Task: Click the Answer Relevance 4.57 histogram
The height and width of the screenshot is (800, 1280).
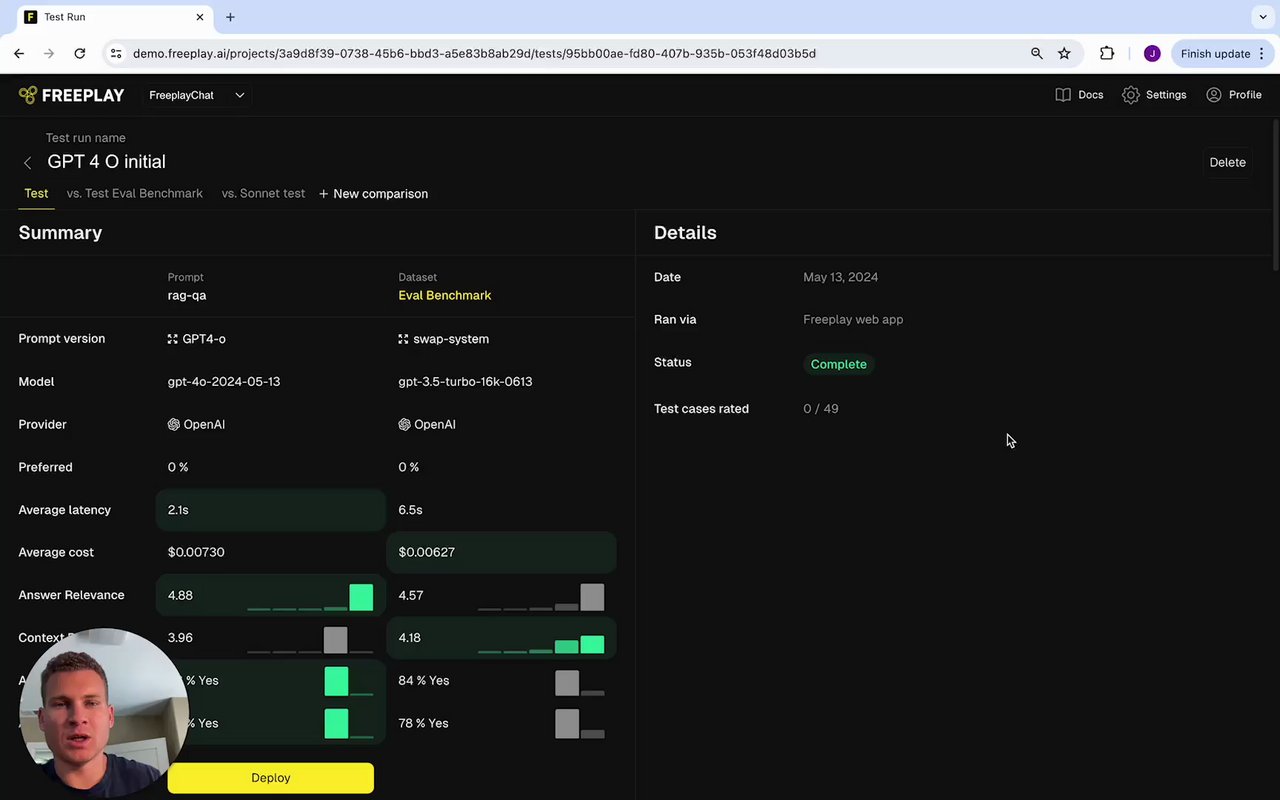Action: point(541,596)
